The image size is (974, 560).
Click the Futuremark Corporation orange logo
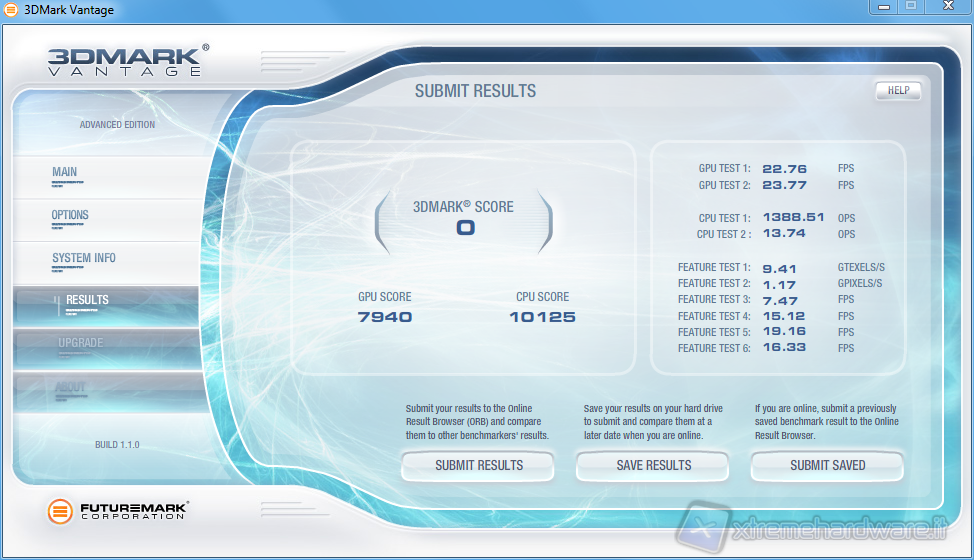point(61,511)
